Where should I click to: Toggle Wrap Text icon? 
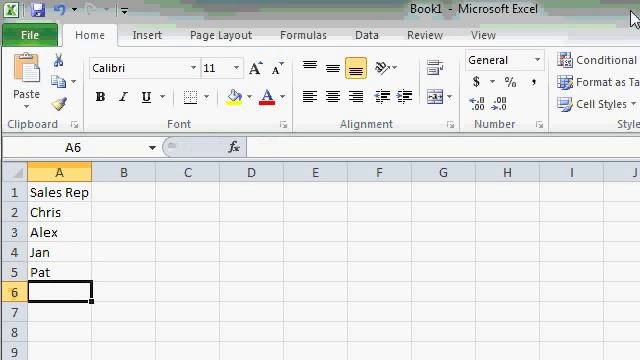[x=435, y=67]
